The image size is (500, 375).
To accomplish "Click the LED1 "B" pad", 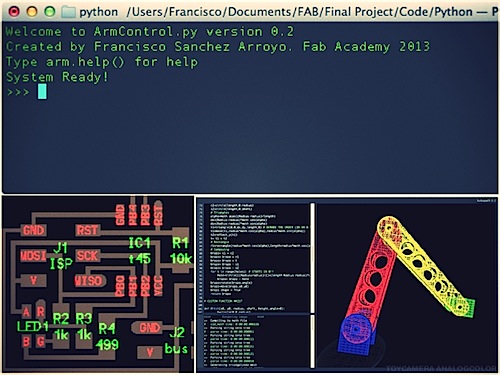I will (x=26, y=341).
